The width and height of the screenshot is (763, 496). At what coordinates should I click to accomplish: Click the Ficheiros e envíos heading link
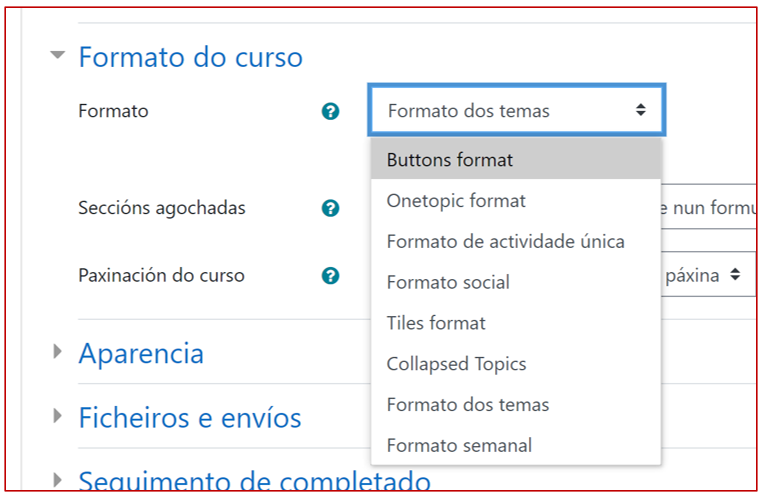[x=190, y=417]
